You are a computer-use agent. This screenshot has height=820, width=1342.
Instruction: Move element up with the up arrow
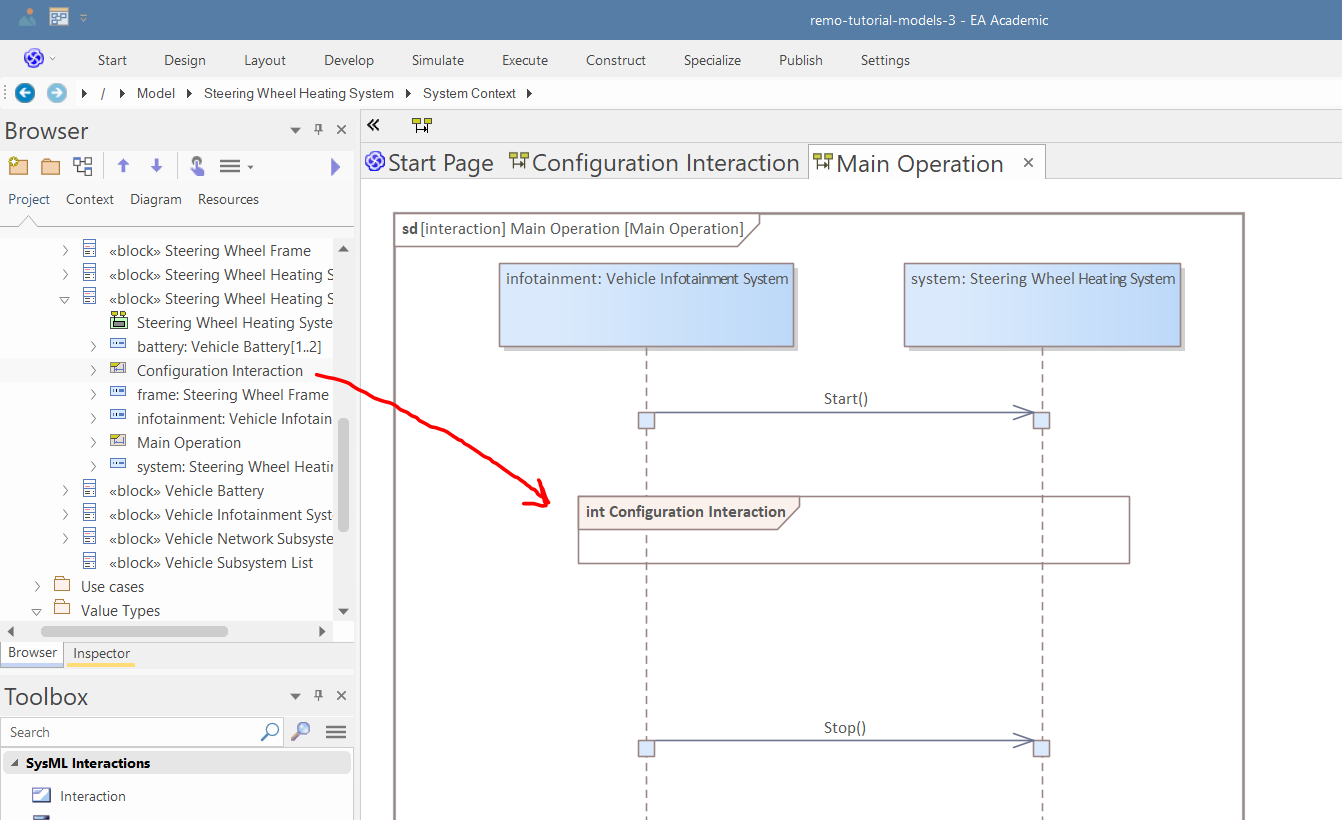pos(123,166)
